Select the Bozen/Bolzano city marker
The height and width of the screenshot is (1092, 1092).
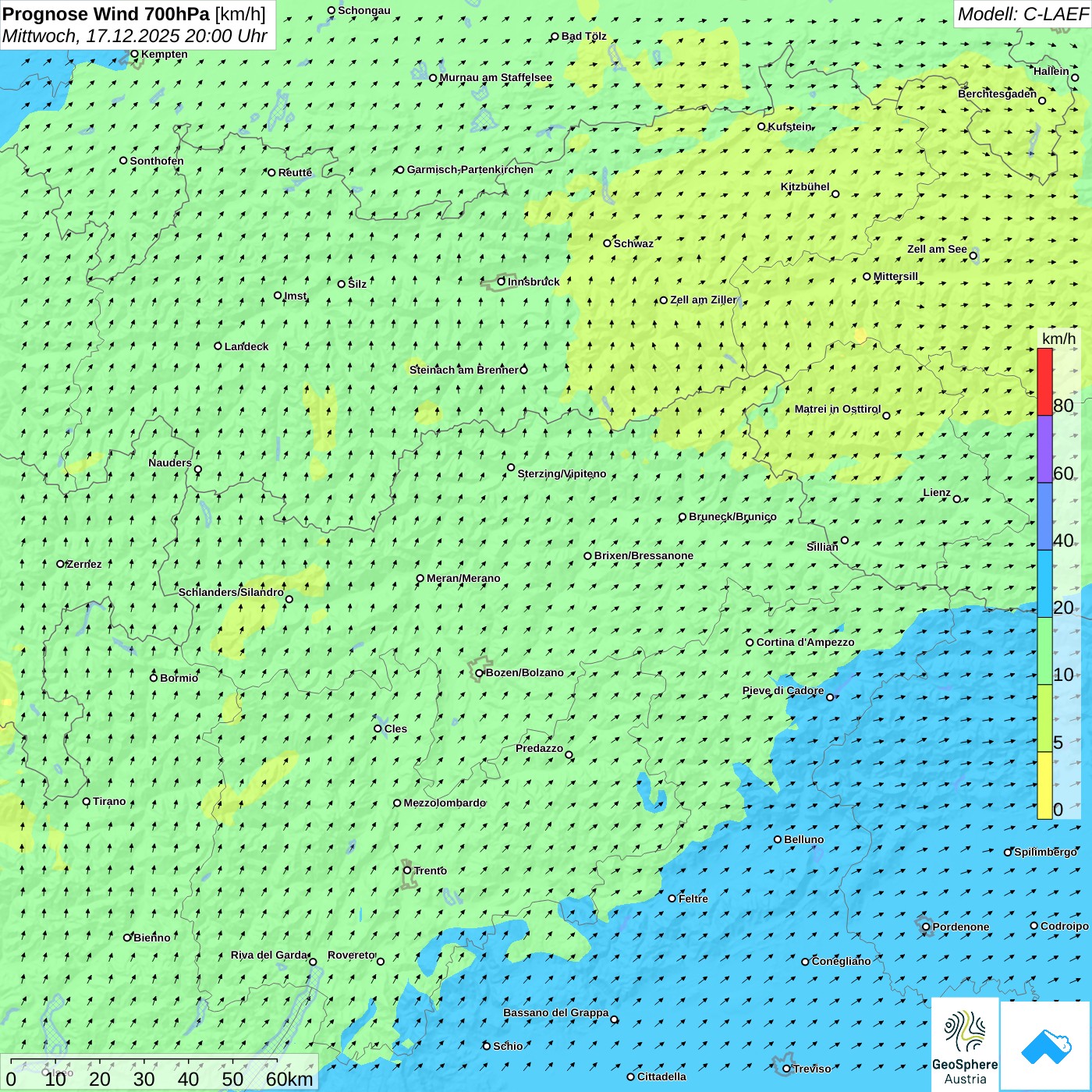[480, 673]
